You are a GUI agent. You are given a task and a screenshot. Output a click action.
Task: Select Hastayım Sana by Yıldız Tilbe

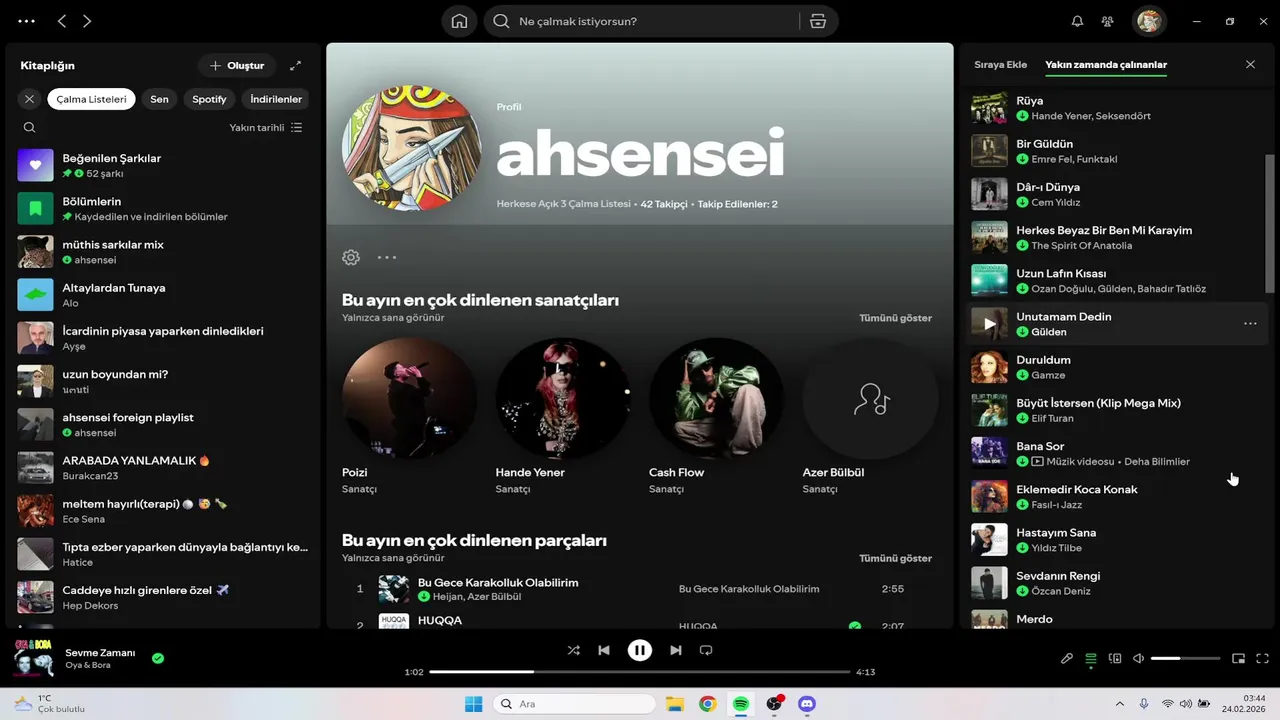[x=1117, y=540]
